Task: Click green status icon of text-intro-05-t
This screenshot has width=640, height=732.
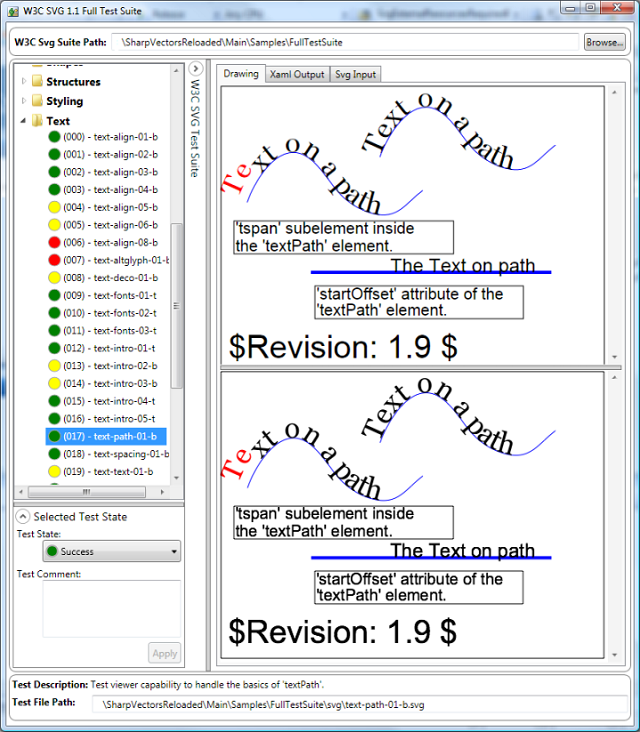Action: tap(54, 419)
